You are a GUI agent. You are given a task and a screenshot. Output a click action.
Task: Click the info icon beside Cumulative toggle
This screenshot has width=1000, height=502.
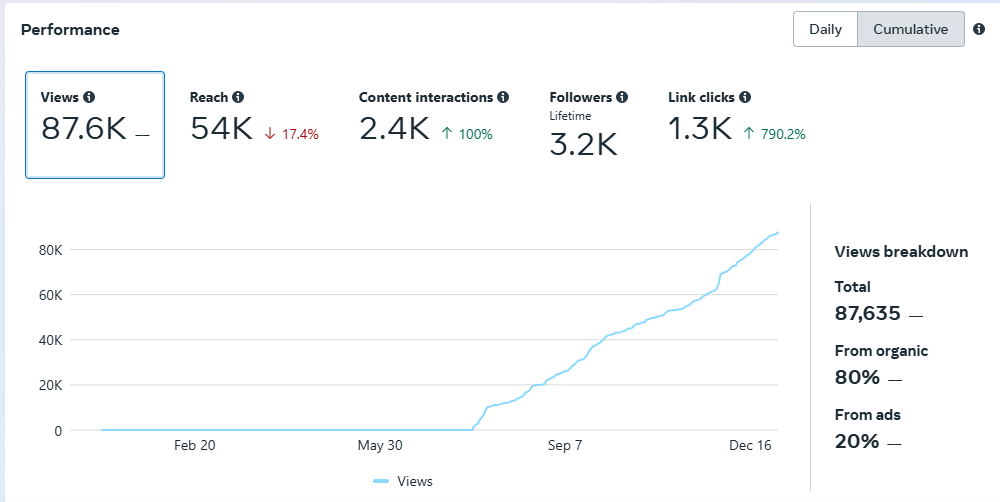[979, 29]
